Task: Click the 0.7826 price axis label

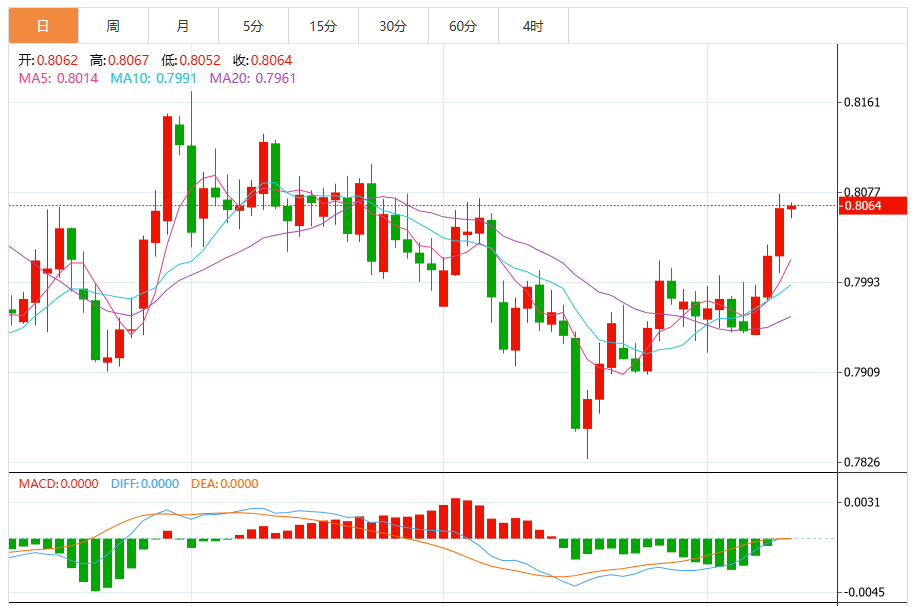Action: click(x=862, y=462)
